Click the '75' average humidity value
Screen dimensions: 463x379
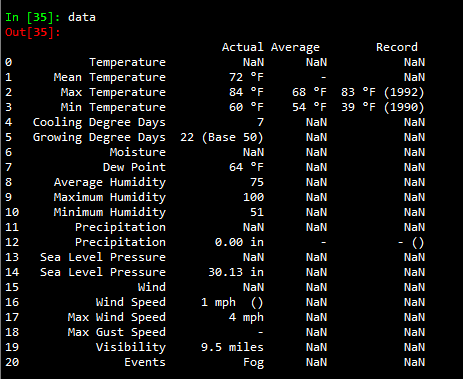pyautogui.click(x=257, y=182)
